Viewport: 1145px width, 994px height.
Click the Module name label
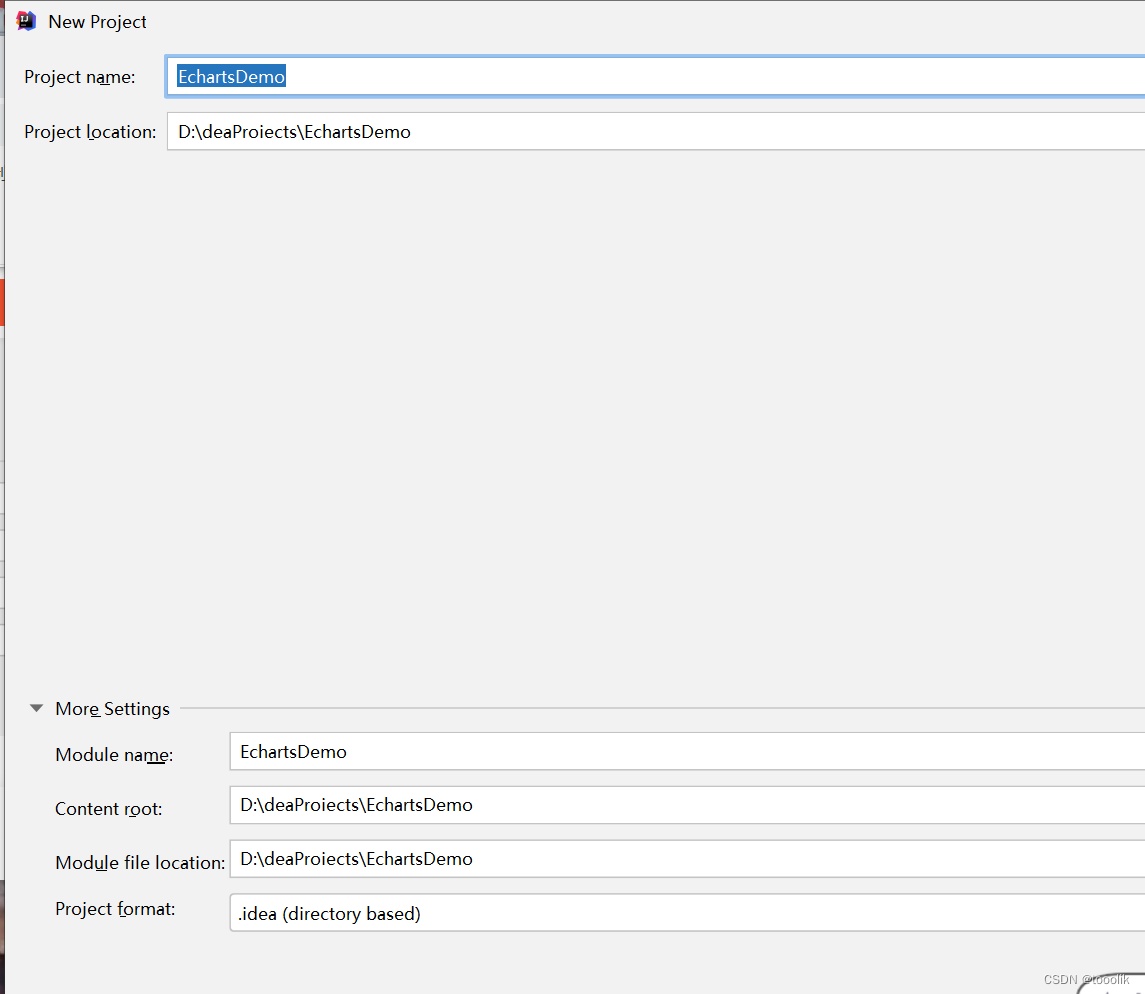point(114,755)
